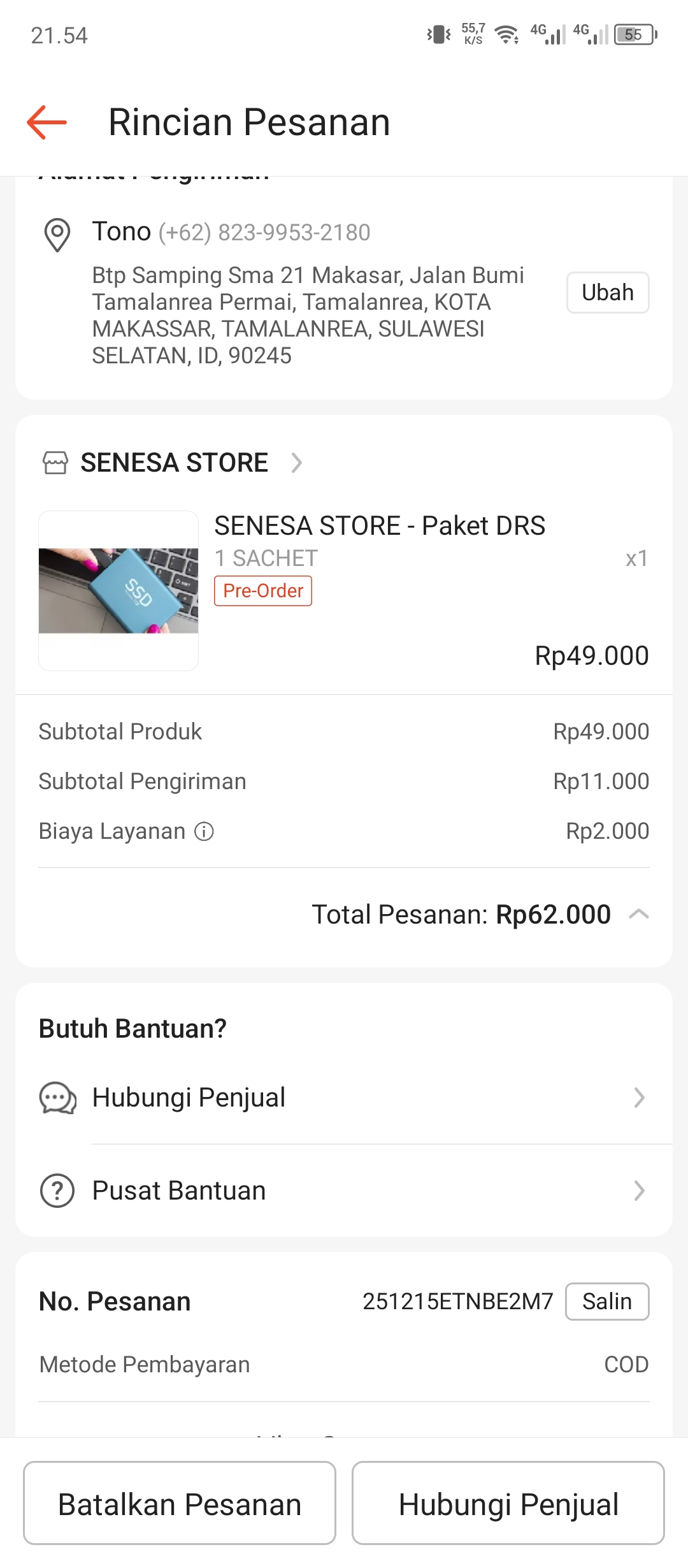The width and height of the screenshot is (688, 1568).
Task: Collapse the Total Pesanan breakdown
Action: 638,914
